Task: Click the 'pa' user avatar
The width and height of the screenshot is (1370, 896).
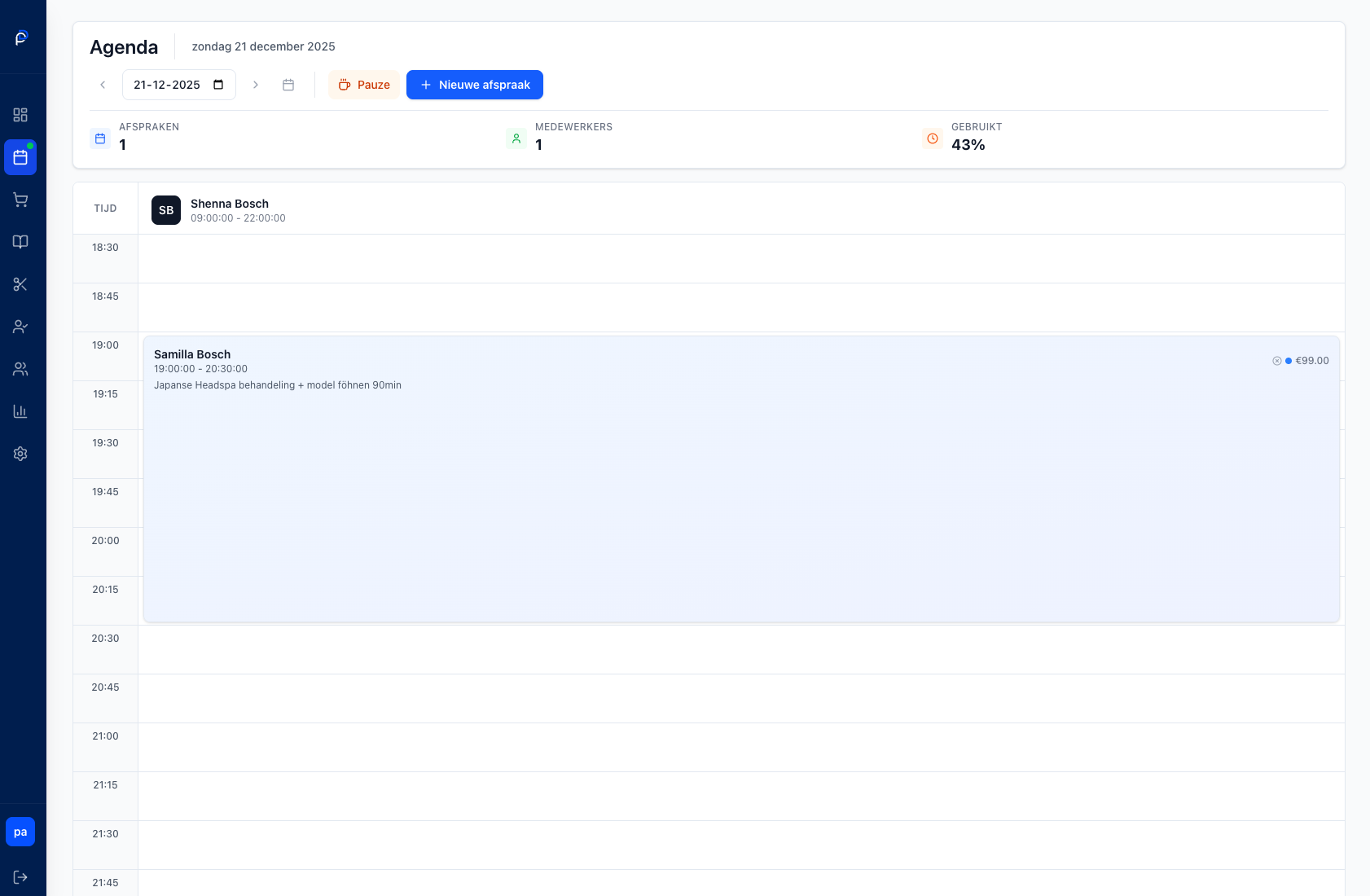Action: click(20, 832)
